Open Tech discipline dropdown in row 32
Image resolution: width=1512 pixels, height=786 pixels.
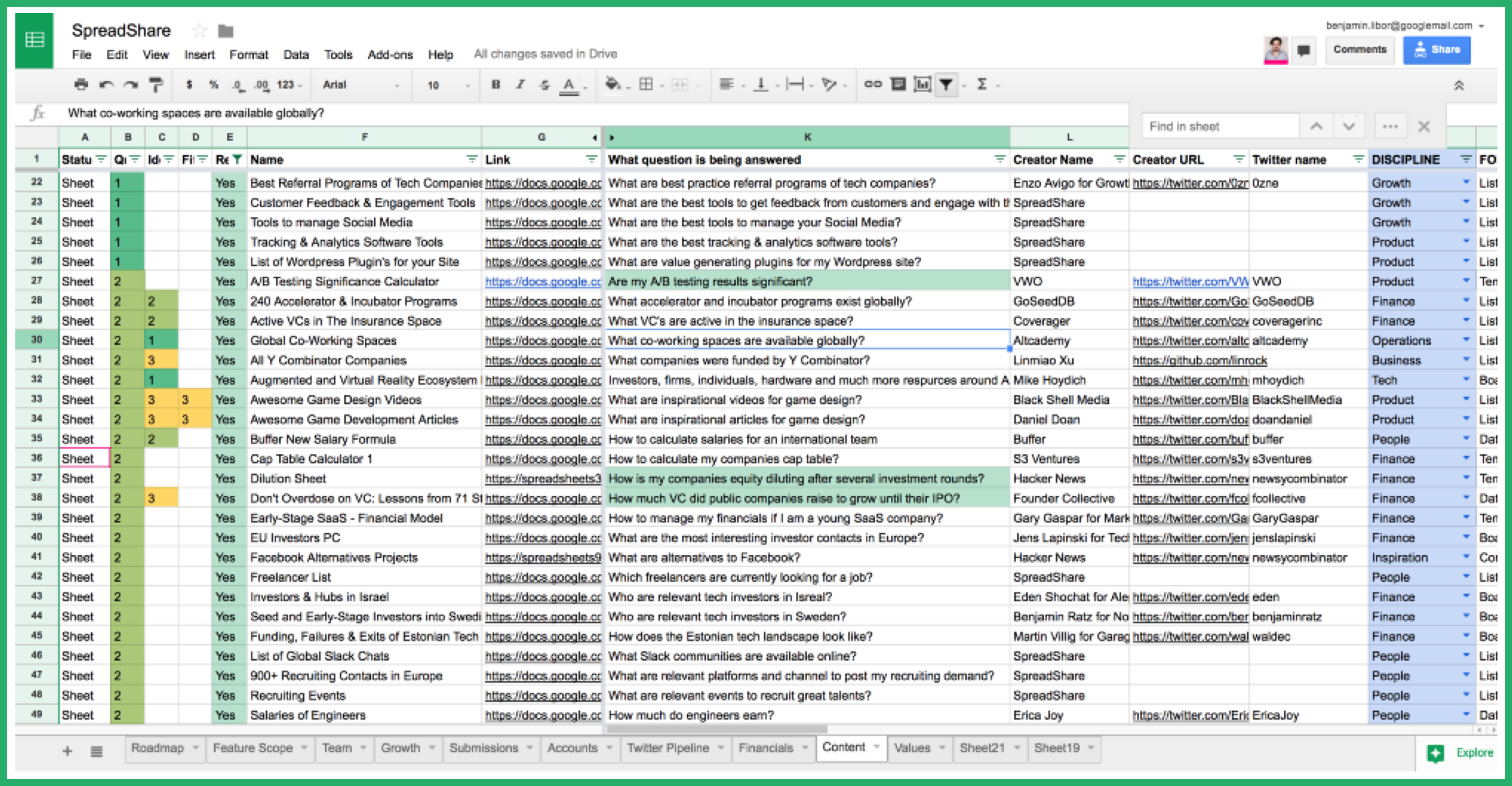(x=1466, y=379)
